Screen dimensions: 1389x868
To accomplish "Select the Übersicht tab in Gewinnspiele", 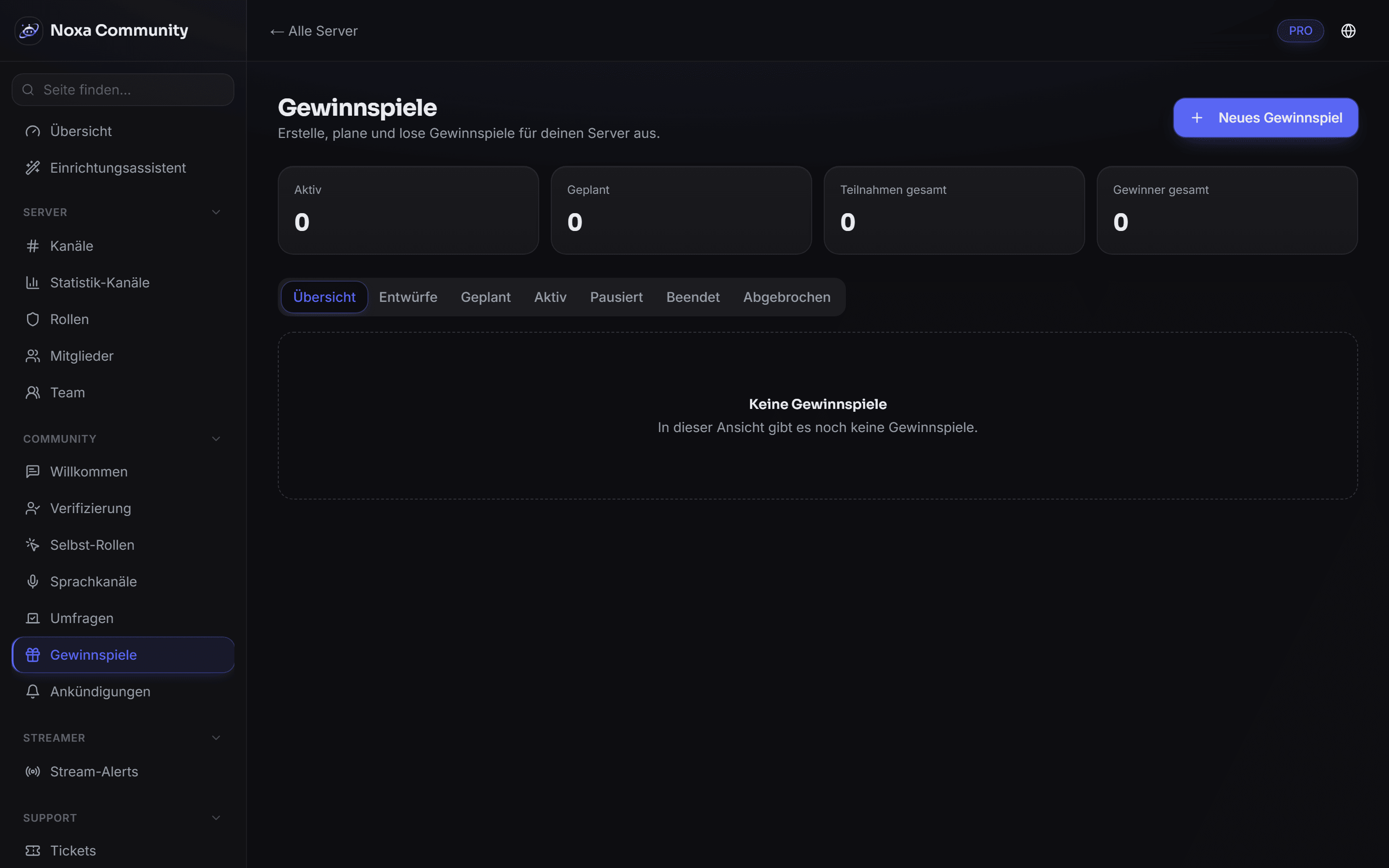I will [x=324, y=297].
